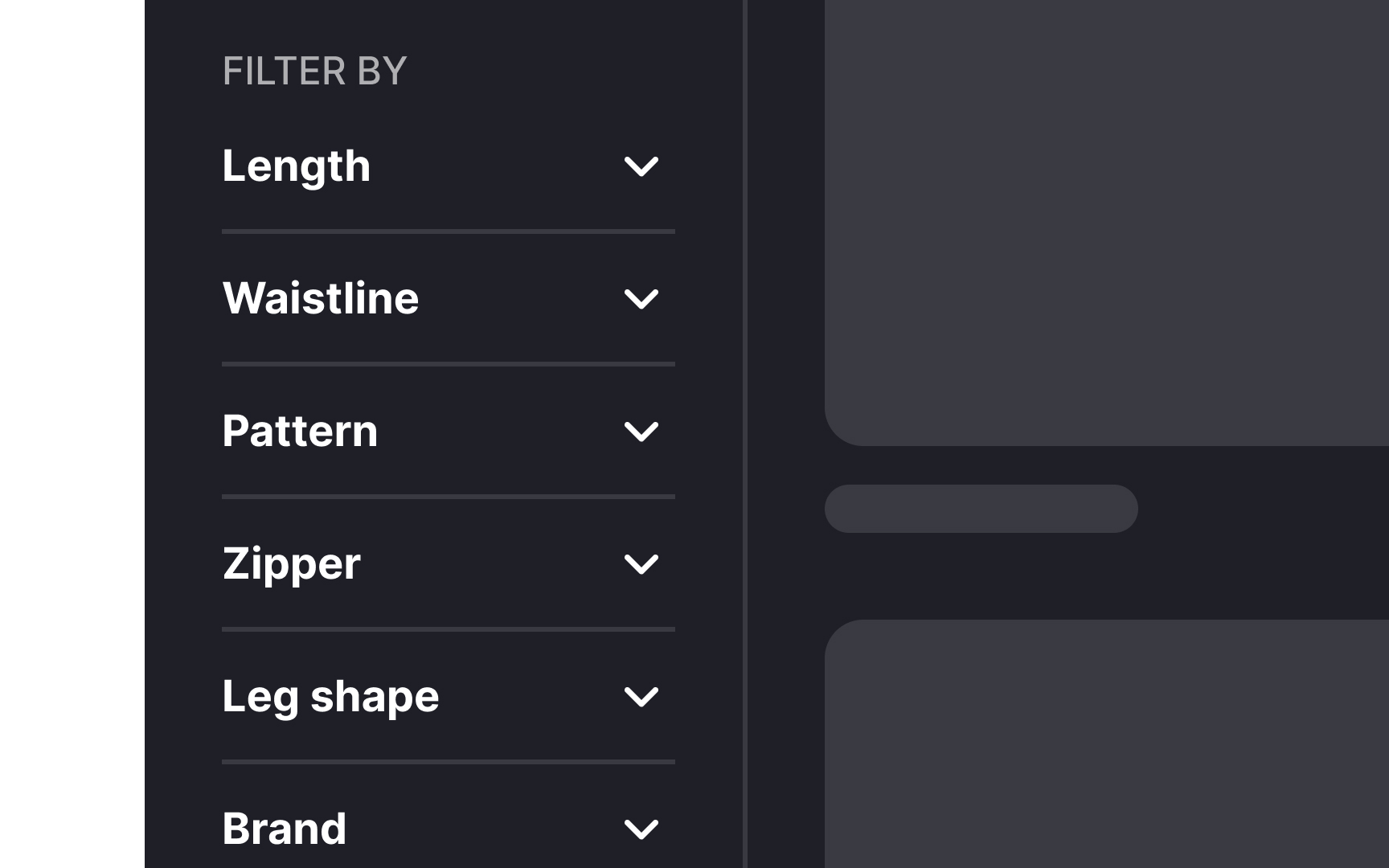
Task: Select the Waistline filter label
Action: [x=321, y=299]
